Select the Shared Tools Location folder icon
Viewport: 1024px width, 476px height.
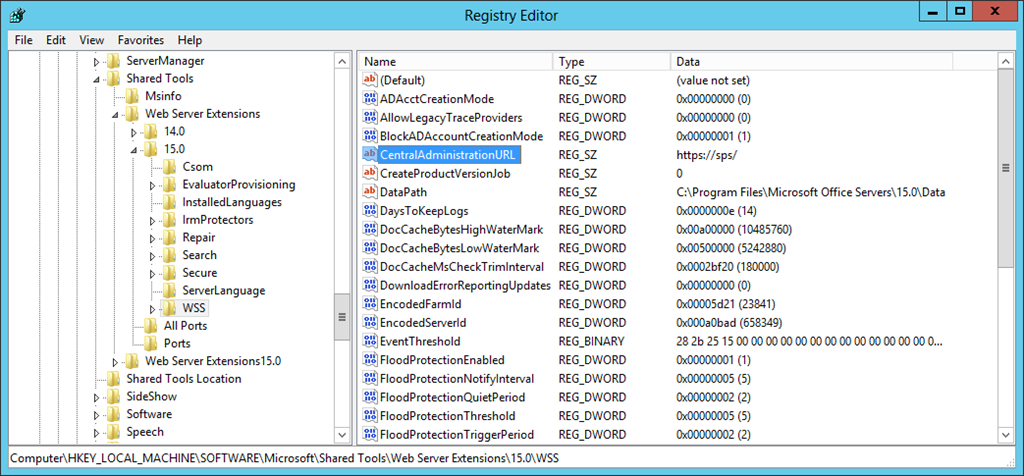(x=114, y=378)
